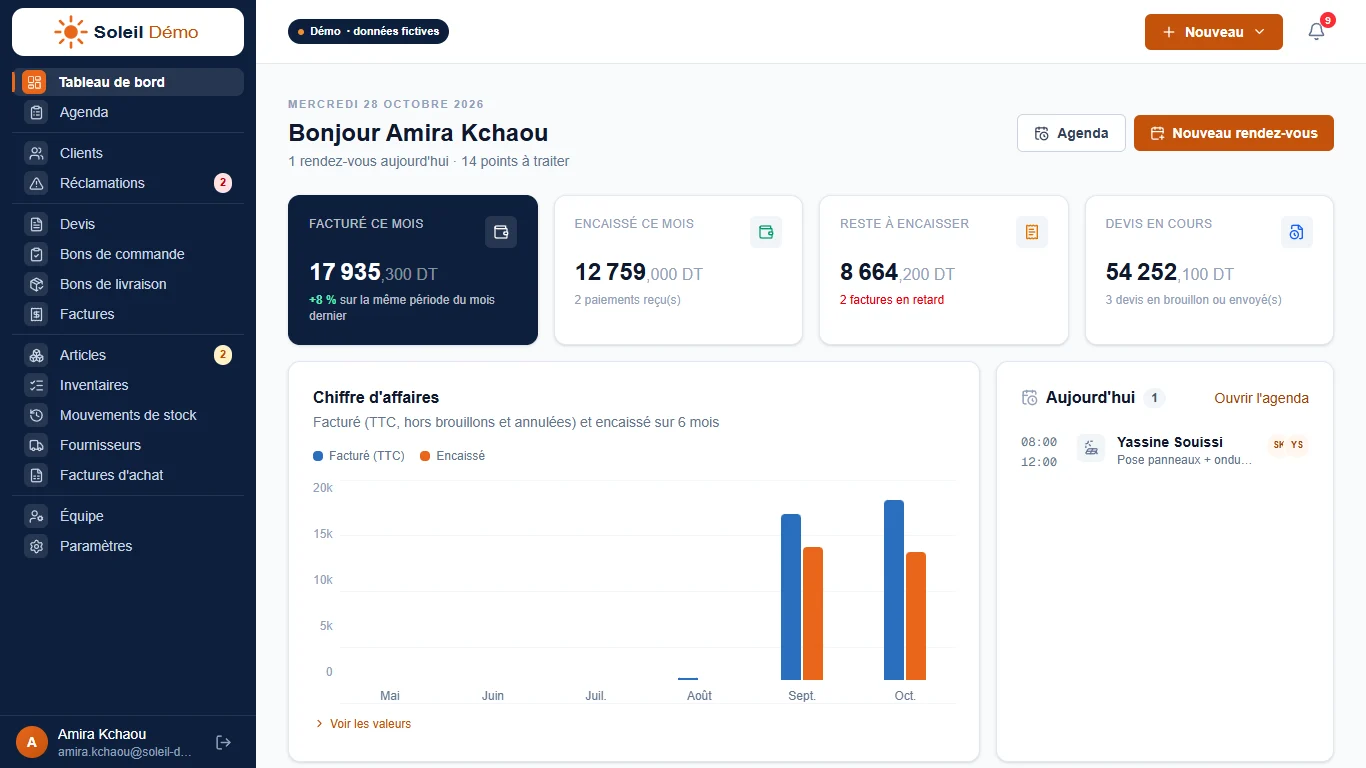Click the Paramètres gear icon
The image size is (1366, 768).
36,546
